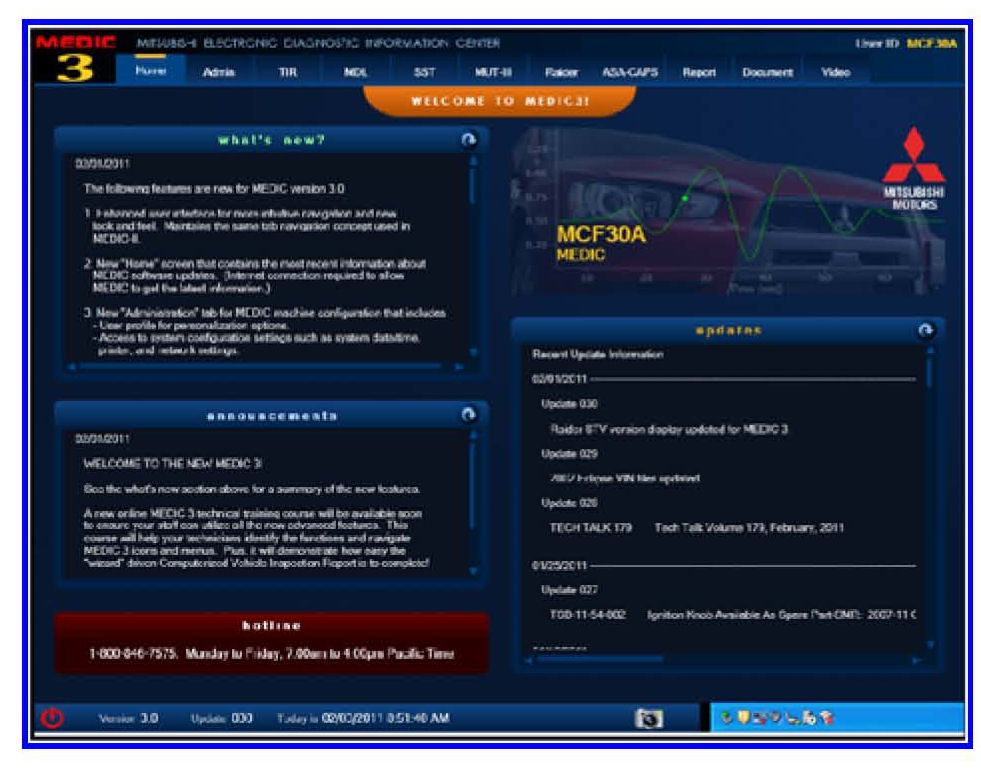Viewport: 981px width, 768px height.
Task: Click the yellow shield system tray icon
Action: pyautogui.click(x=742, y=718)
